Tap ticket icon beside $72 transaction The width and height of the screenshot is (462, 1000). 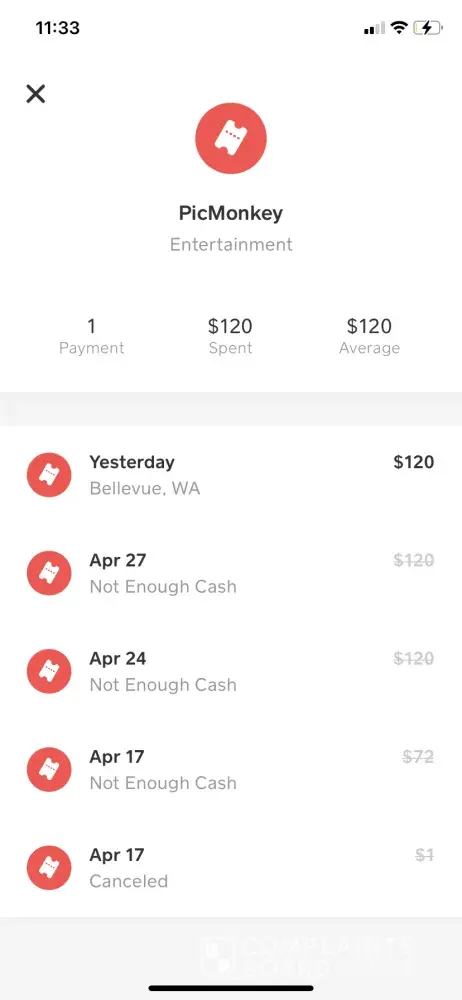click(x=49, y=770)
